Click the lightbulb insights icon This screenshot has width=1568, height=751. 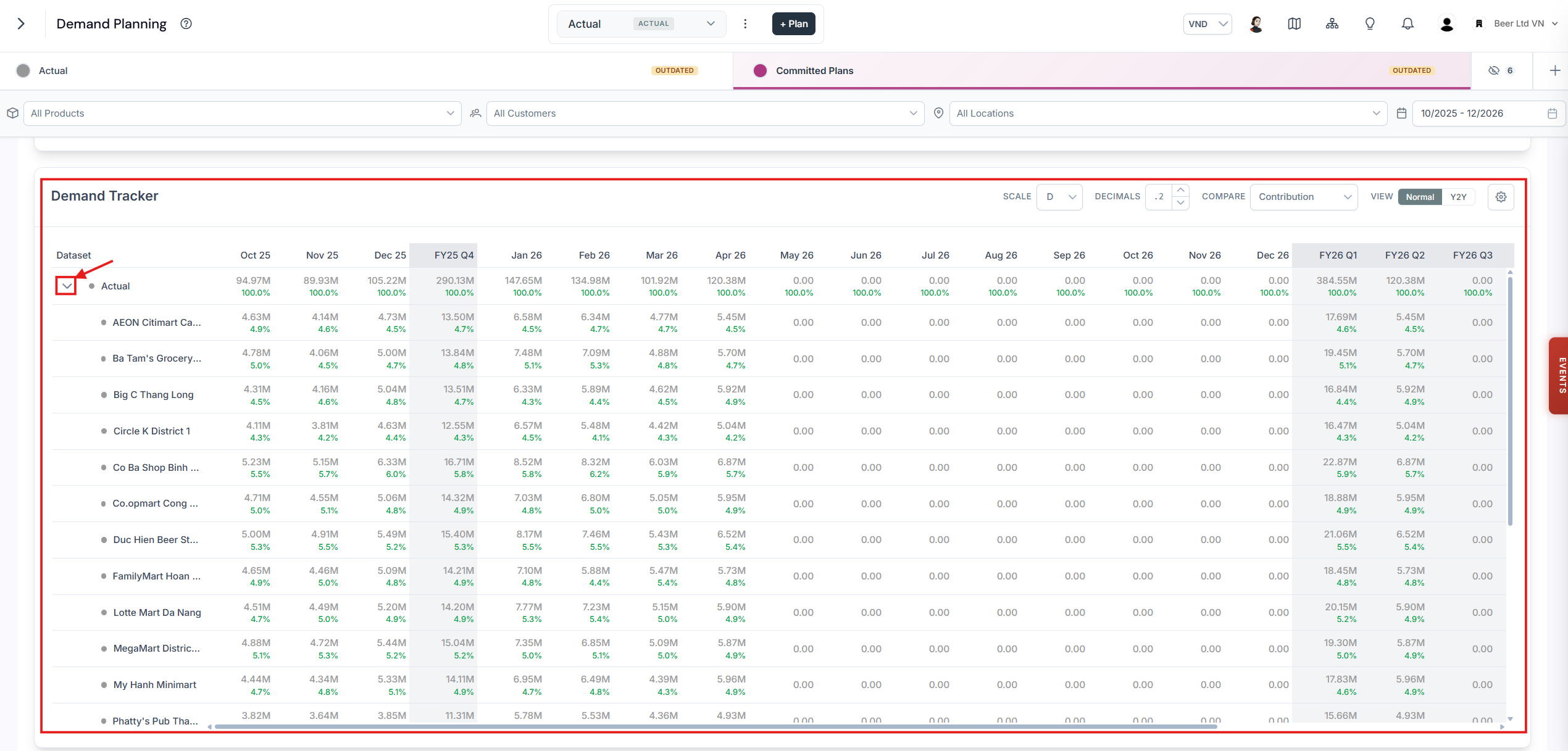click(1370, 23)
